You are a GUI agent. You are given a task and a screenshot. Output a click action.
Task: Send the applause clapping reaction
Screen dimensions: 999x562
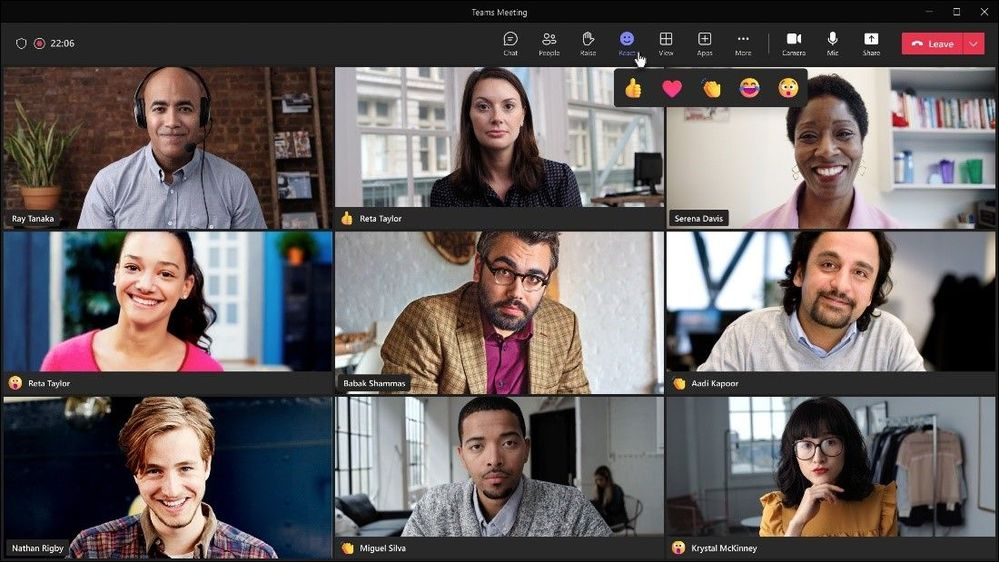click(711, 88)
